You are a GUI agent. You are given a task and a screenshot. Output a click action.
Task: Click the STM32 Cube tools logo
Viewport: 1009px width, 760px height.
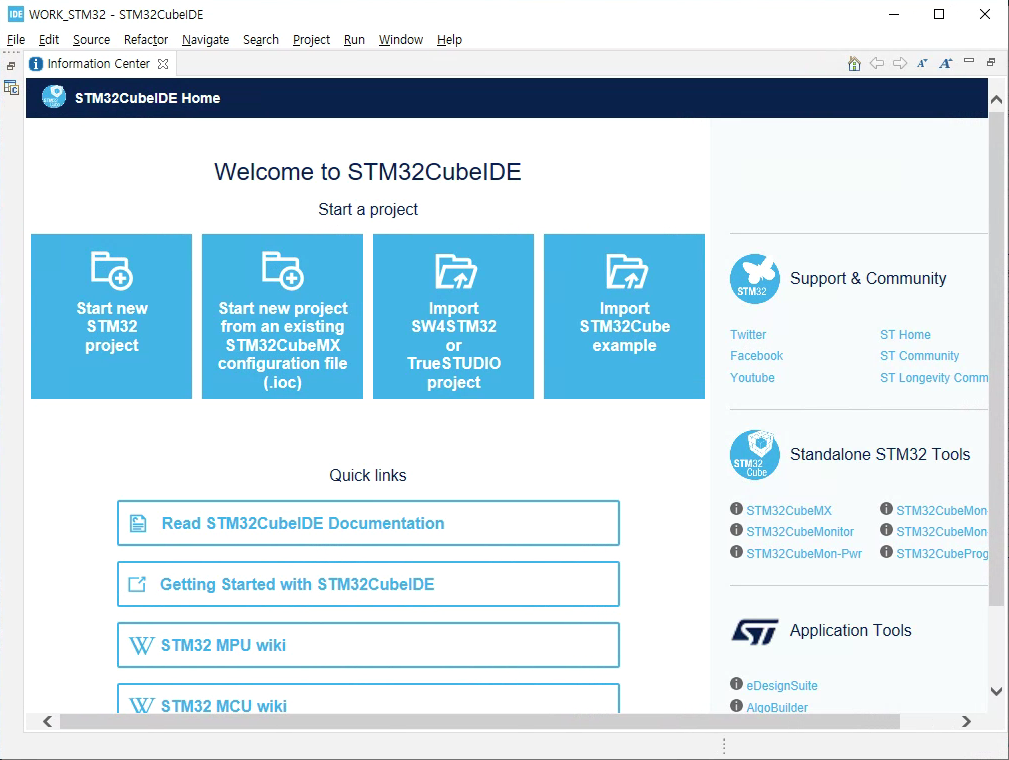coord(755,454)
